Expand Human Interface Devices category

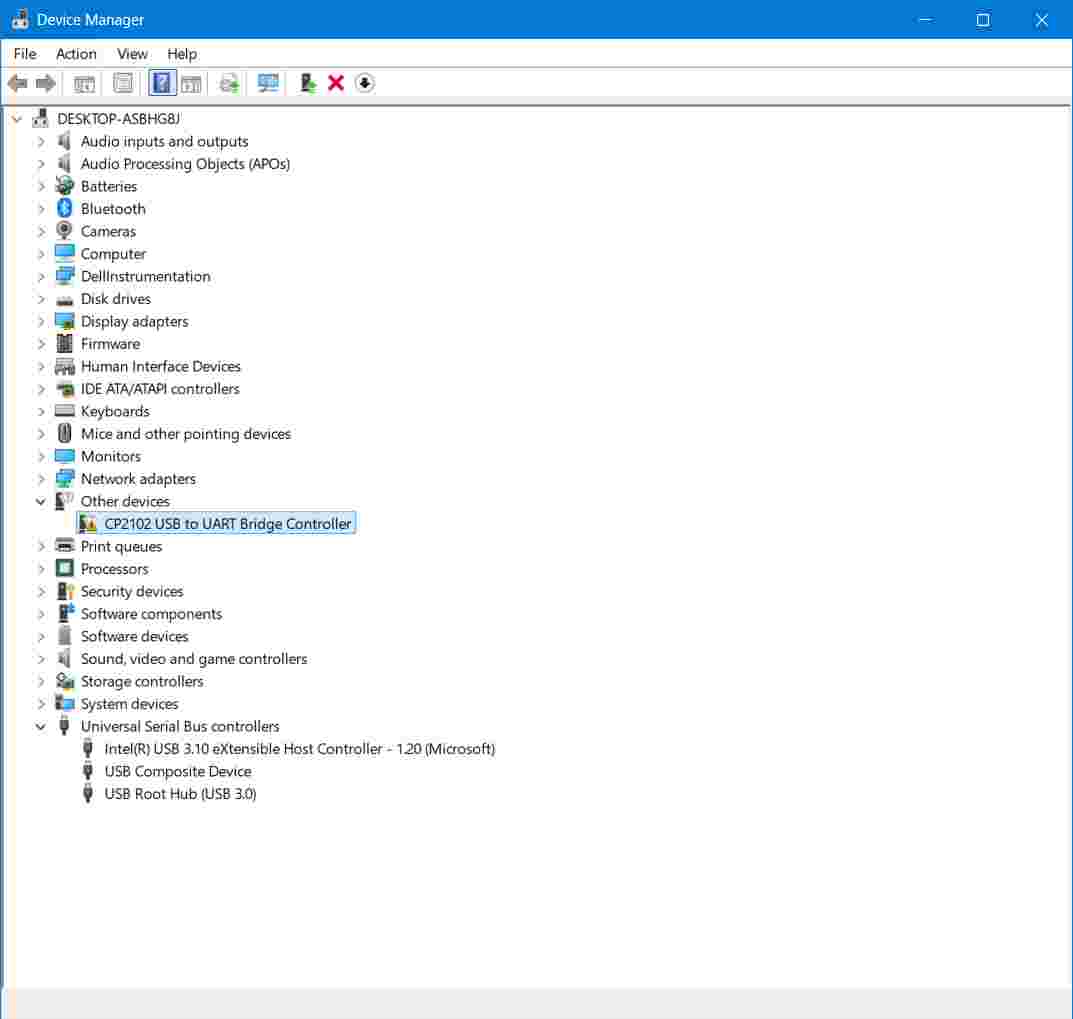40,366
